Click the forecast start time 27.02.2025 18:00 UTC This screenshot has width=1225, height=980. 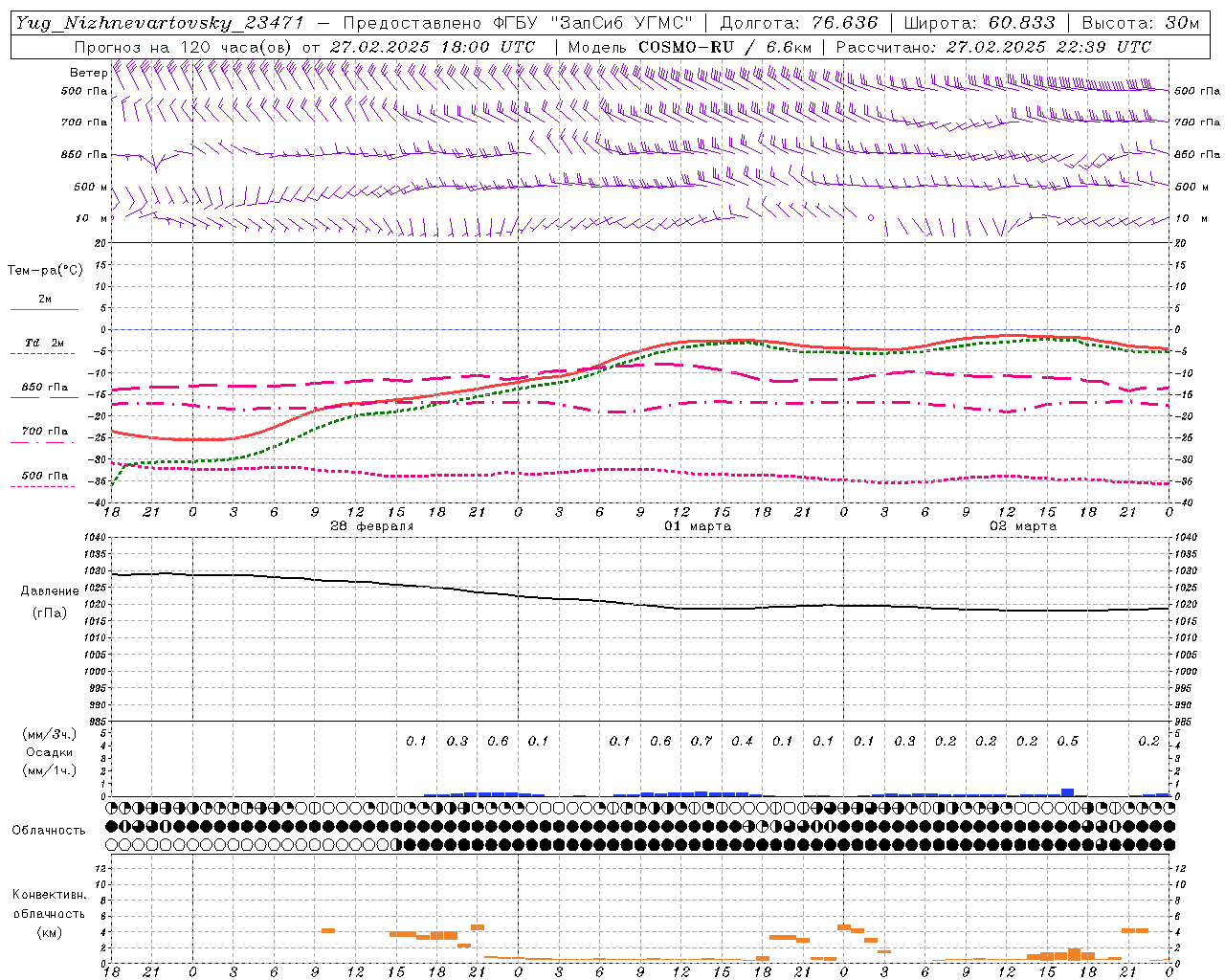[433, 47]
